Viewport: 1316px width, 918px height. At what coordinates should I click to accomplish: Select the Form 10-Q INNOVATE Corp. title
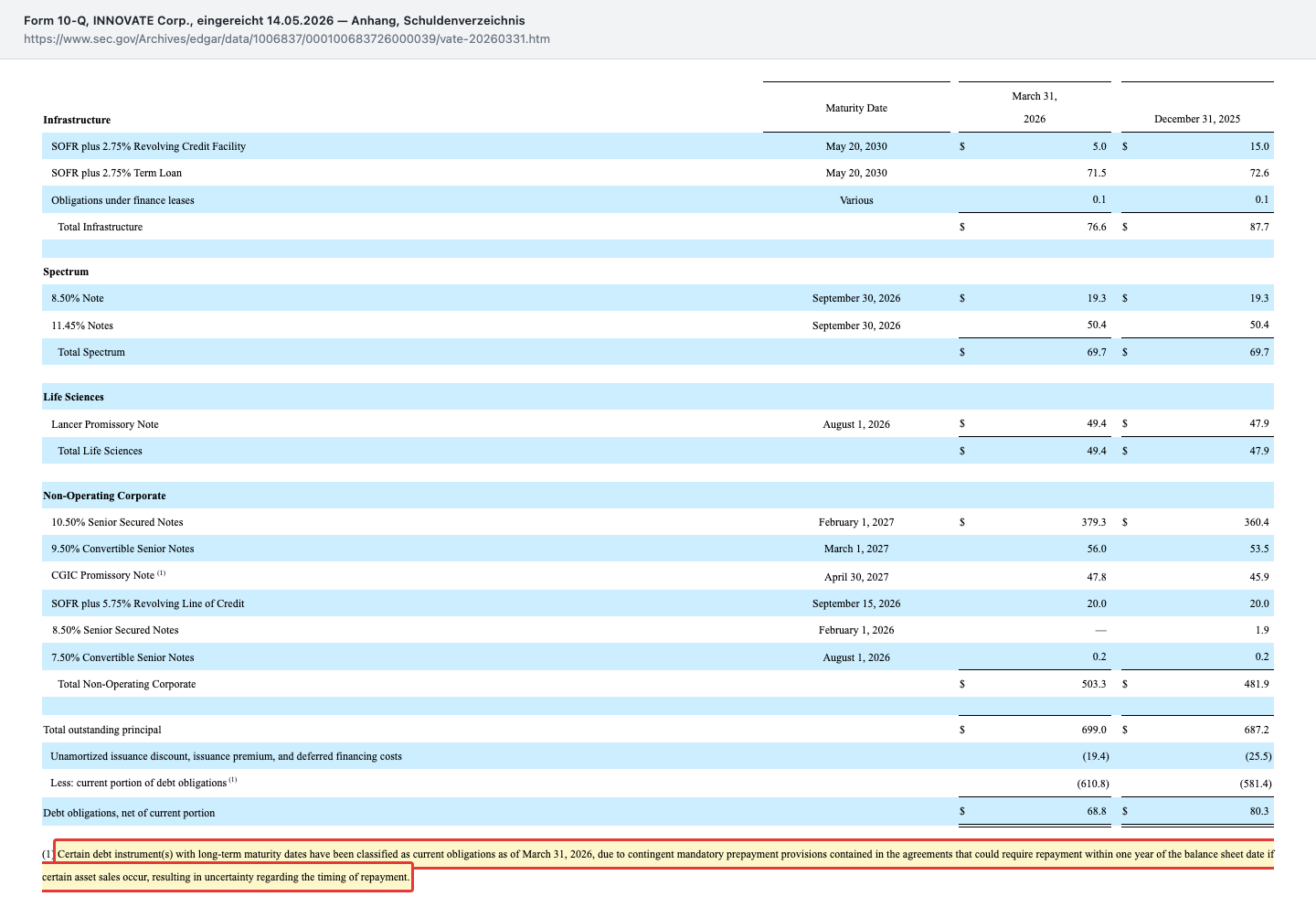pyautogui.click(x=274, y=20)
